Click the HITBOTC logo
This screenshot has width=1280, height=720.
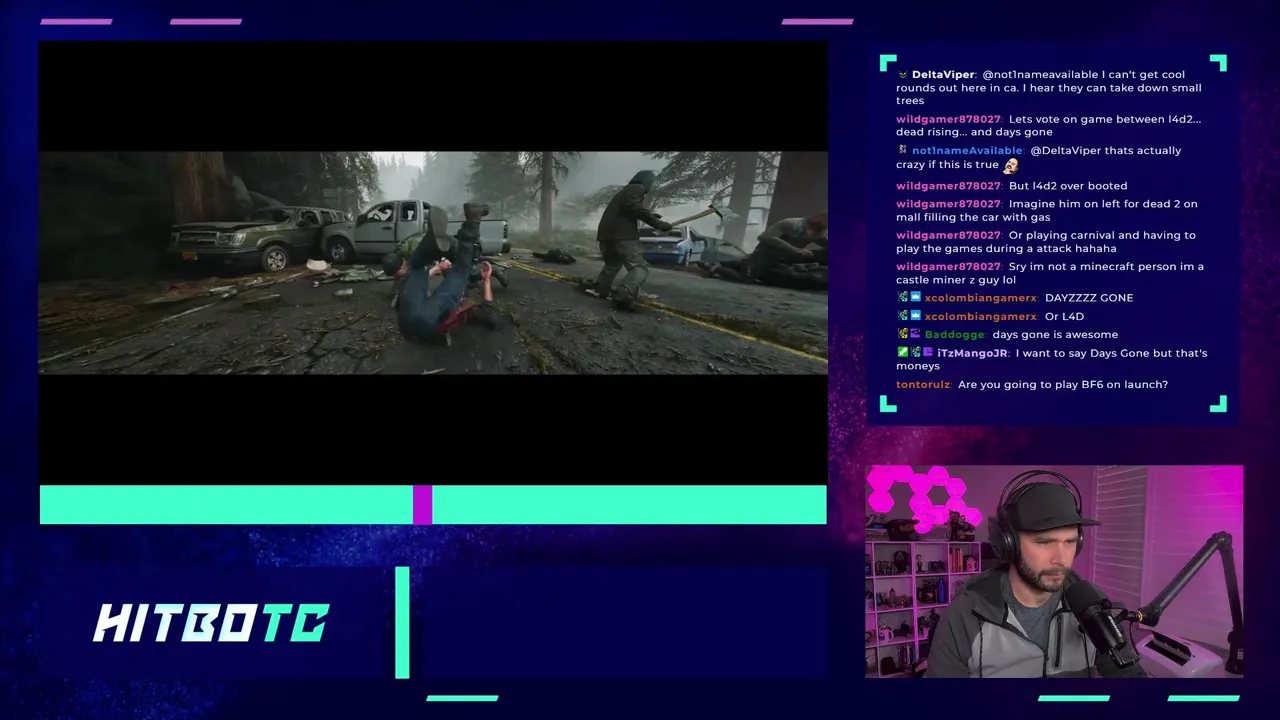[x=211, y=623]
